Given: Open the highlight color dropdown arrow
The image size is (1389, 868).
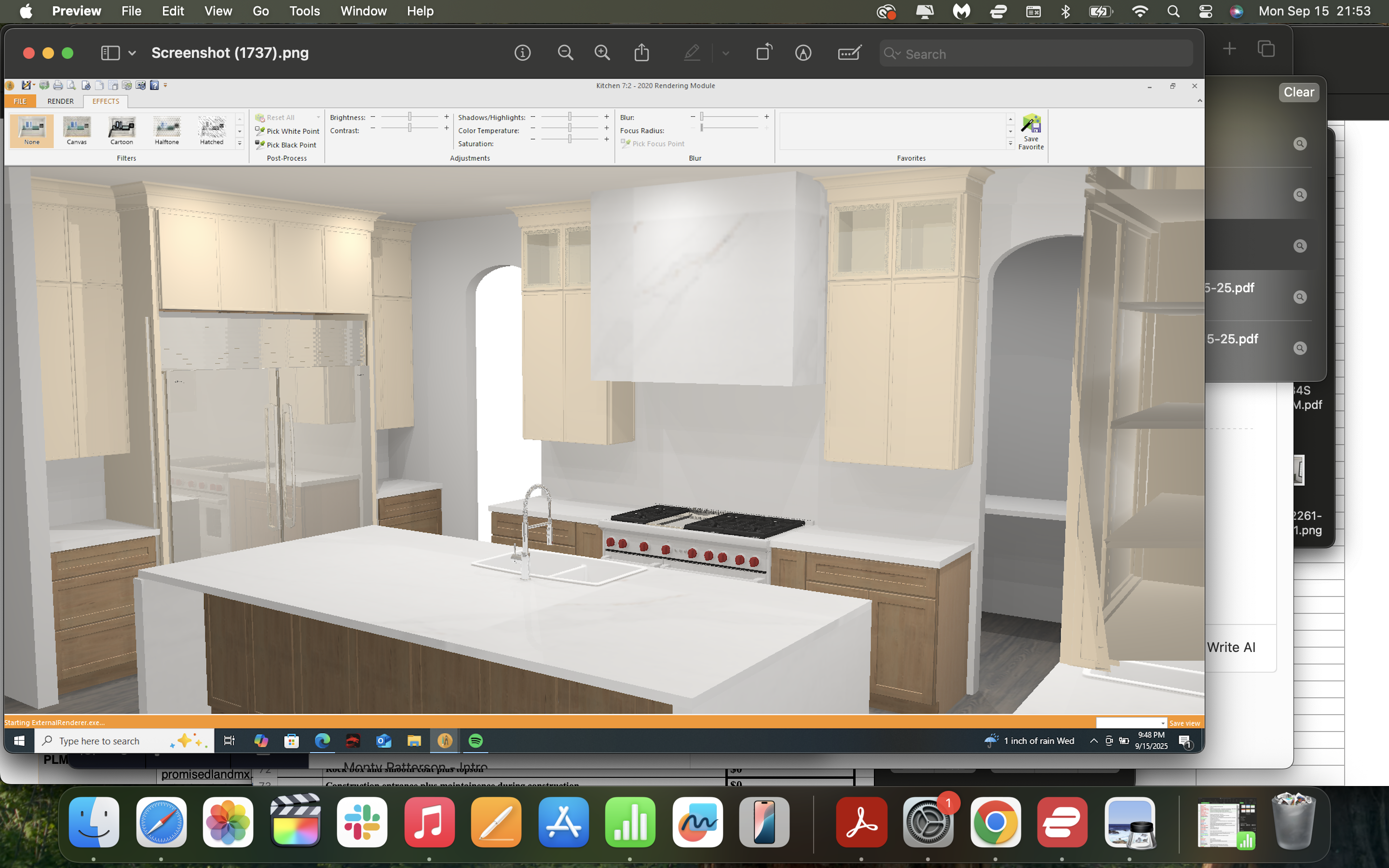Looking at the screenshot, I should (x=725, y=54).
